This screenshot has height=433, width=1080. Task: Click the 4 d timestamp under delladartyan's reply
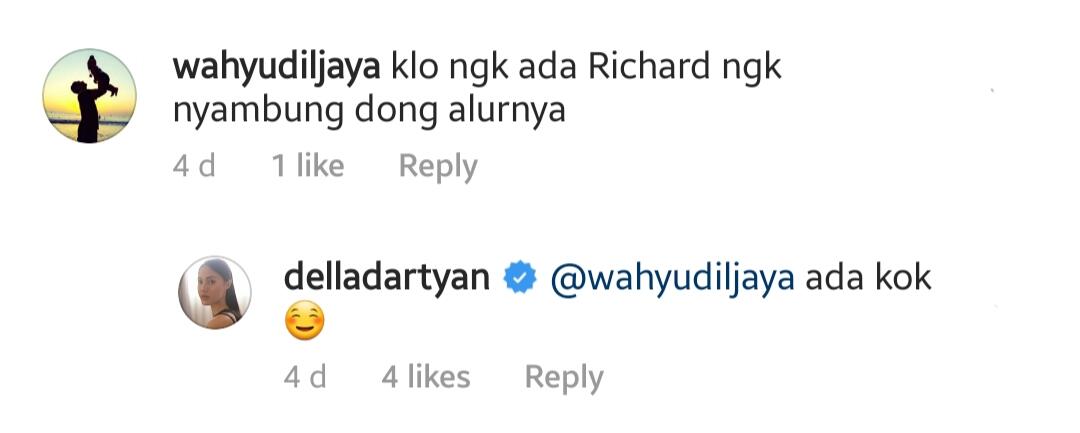tap(305, 377)
